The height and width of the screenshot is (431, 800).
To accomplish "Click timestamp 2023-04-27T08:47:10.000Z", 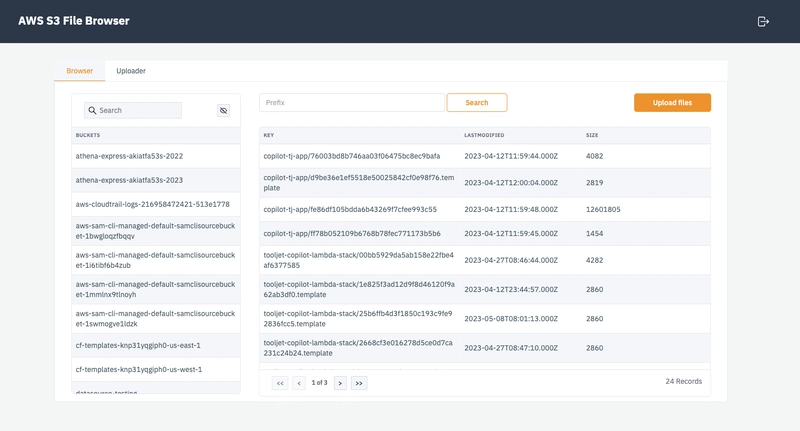I will 511,348.
